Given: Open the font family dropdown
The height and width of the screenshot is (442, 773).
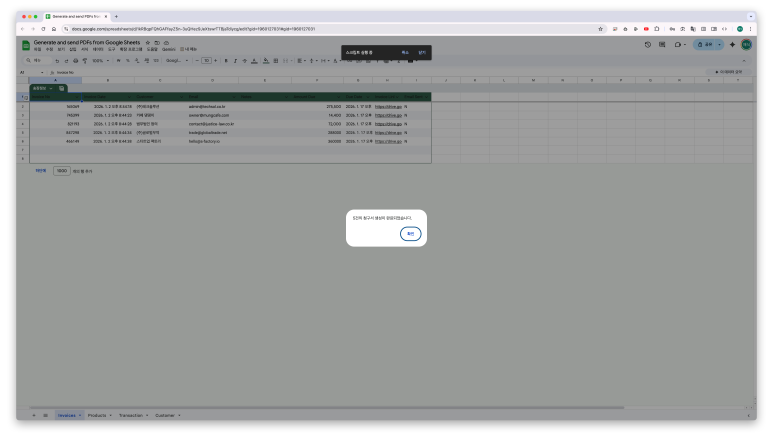Looking at the screenshot, I should click(x=174, y=61).
